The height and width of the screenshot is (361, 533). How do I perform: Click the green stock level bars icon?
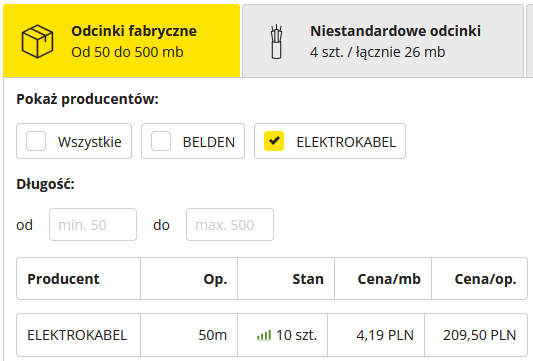tap(264, 336)
